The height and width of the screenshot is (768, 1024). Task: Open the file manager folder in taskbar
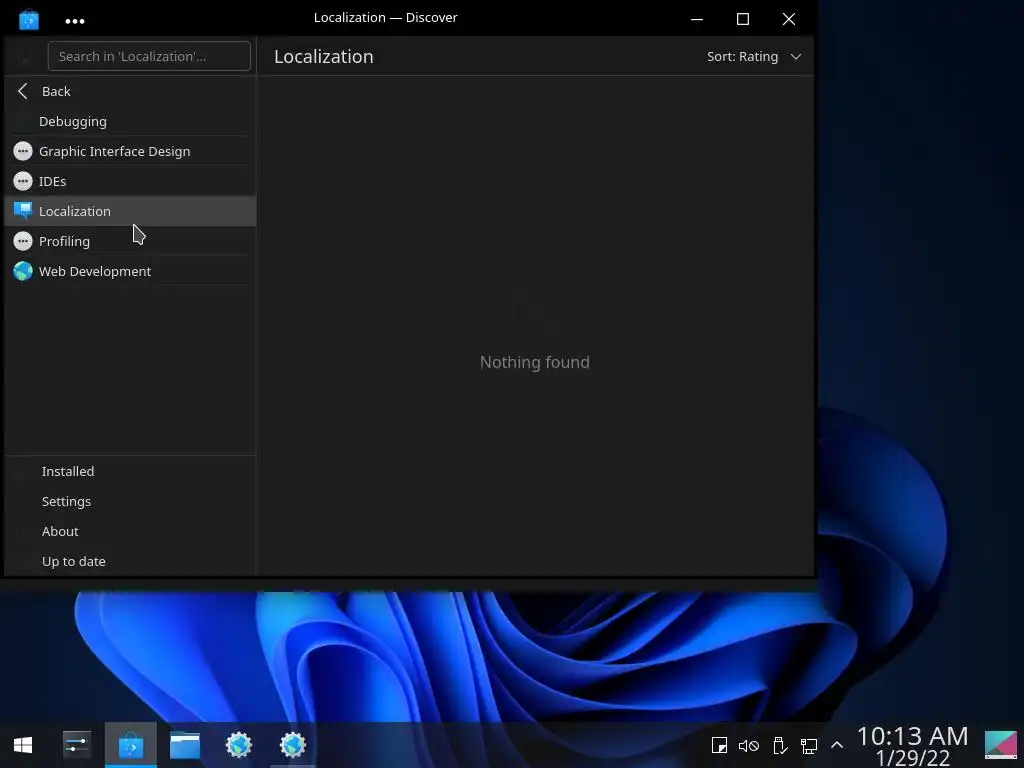coord(185,745)
